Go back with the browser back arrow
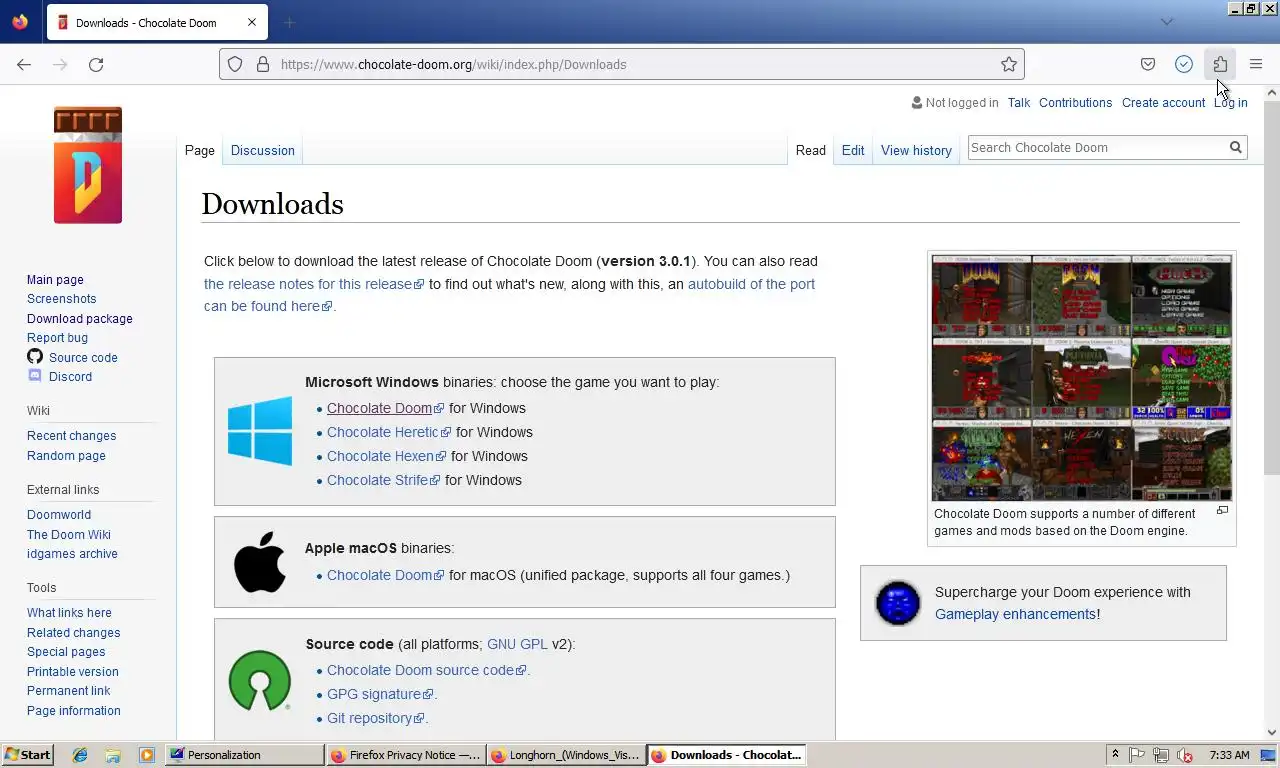Image resolution: width=1280 pixels, height=768 pixels. click(x=24, y=64)
